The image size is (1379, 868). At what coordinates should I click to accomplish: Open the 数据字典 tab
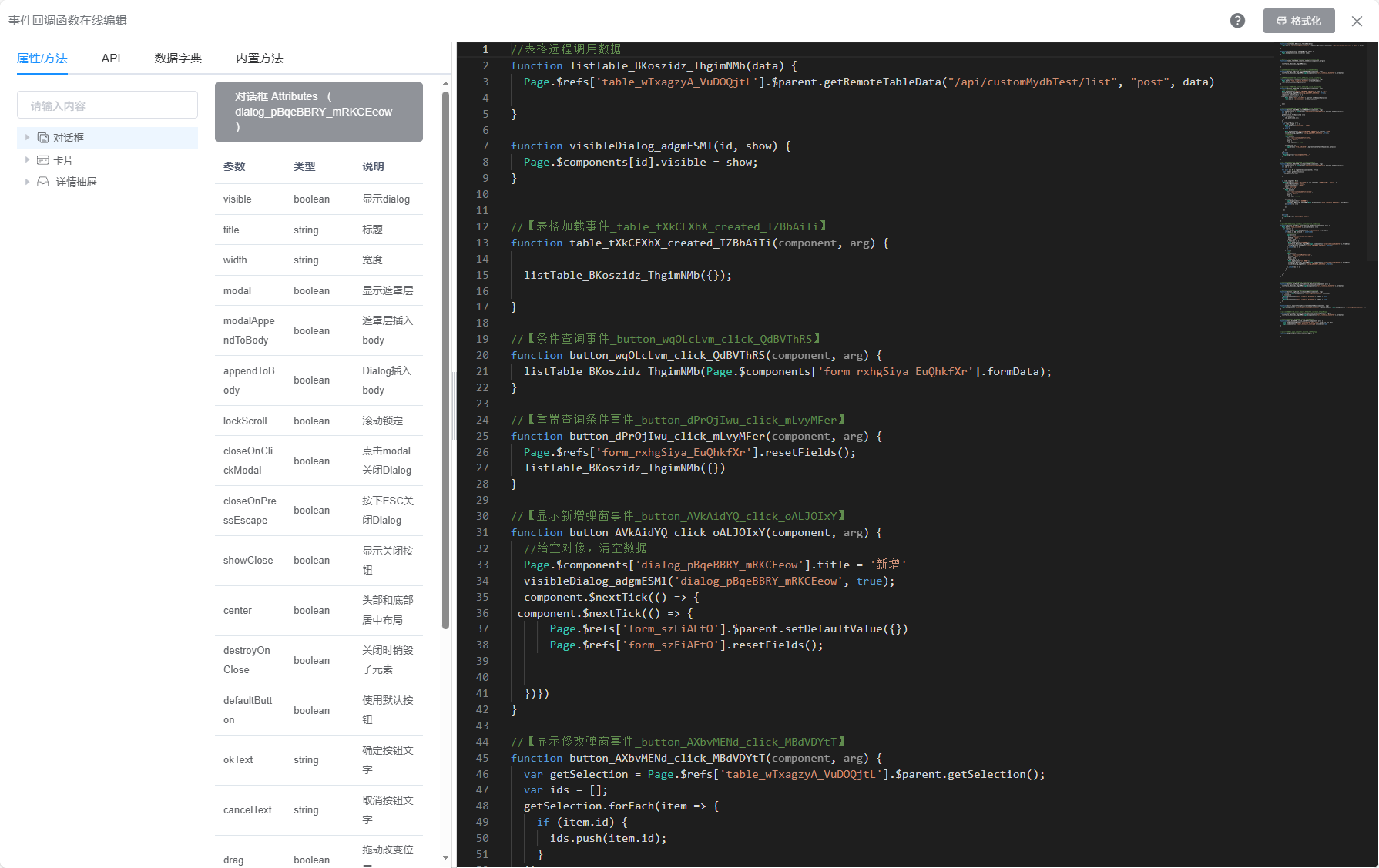pos(178,59)
